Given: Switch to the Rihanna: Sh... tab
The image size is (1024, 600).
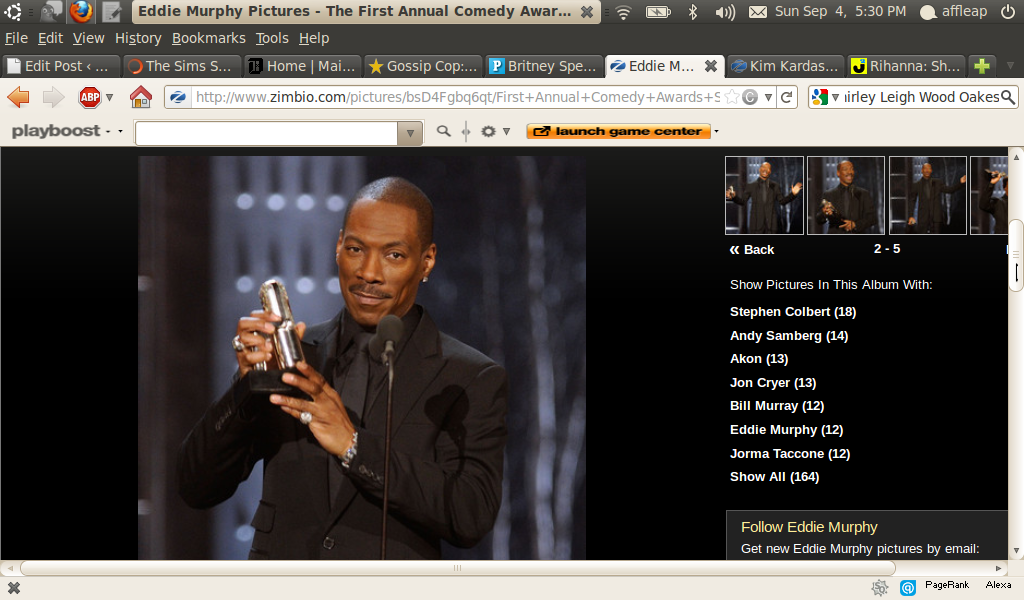Looking at the screenshot, I should tap(906, 66).
